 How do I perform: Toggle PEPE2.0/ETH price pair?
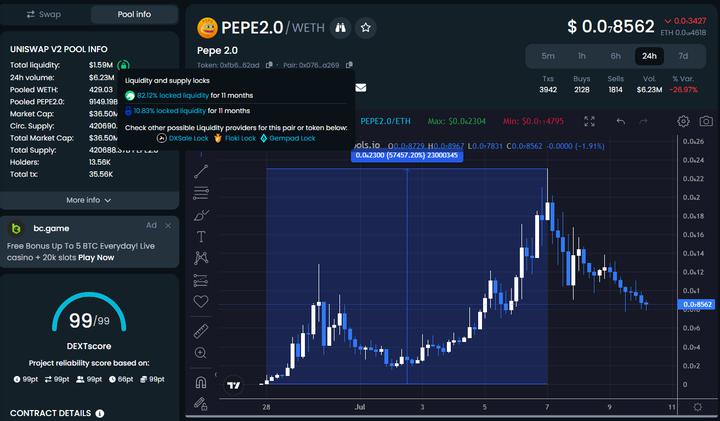(385, 121)
